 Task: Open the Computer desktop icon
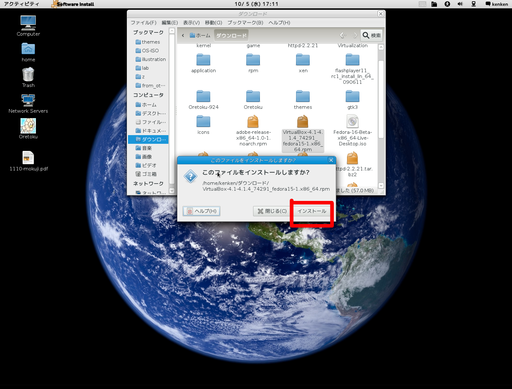(x=28, y=25)
